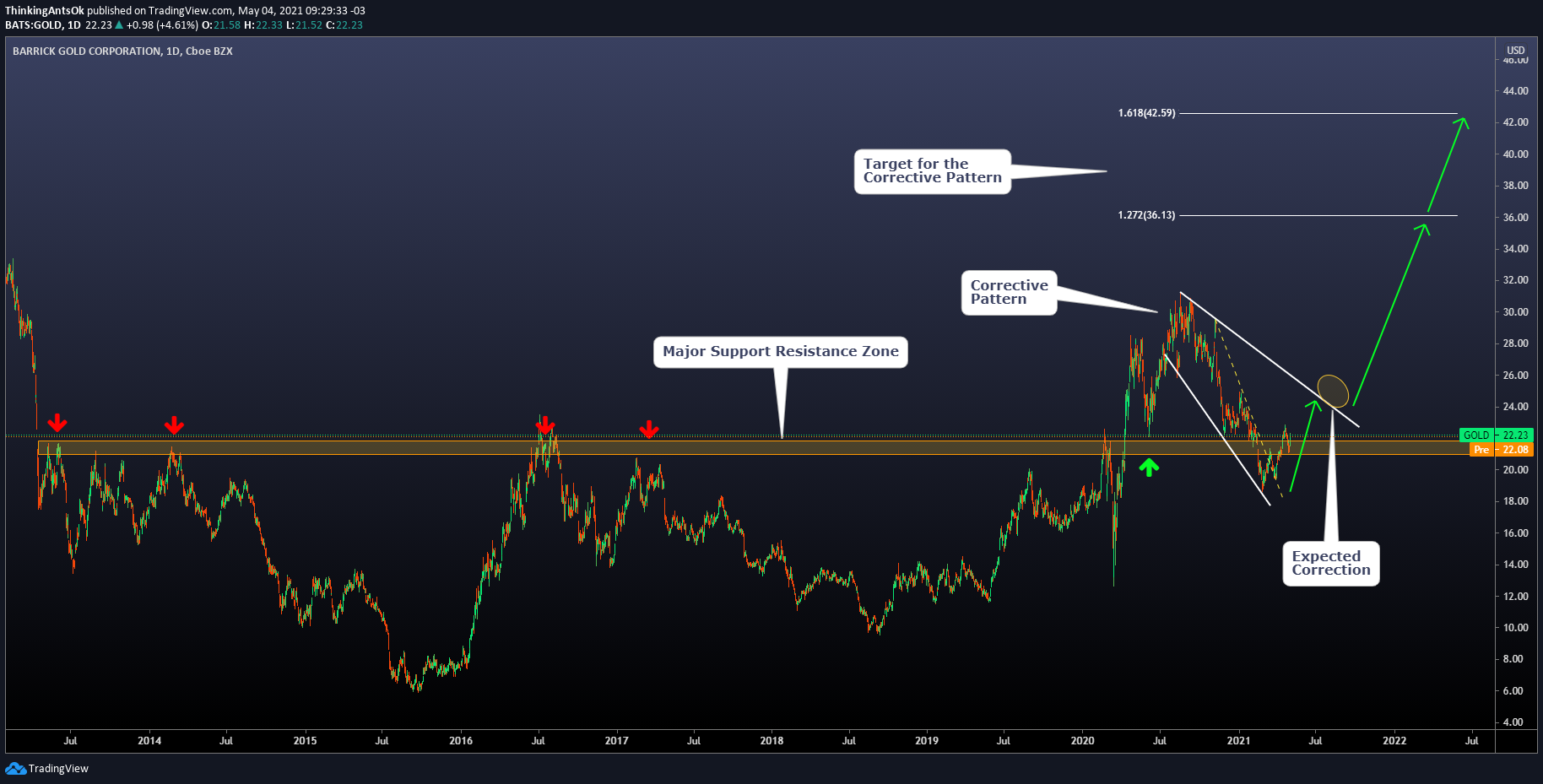
Task: Click the 34.00 price axis label
Action: [x=1515, y=249]
